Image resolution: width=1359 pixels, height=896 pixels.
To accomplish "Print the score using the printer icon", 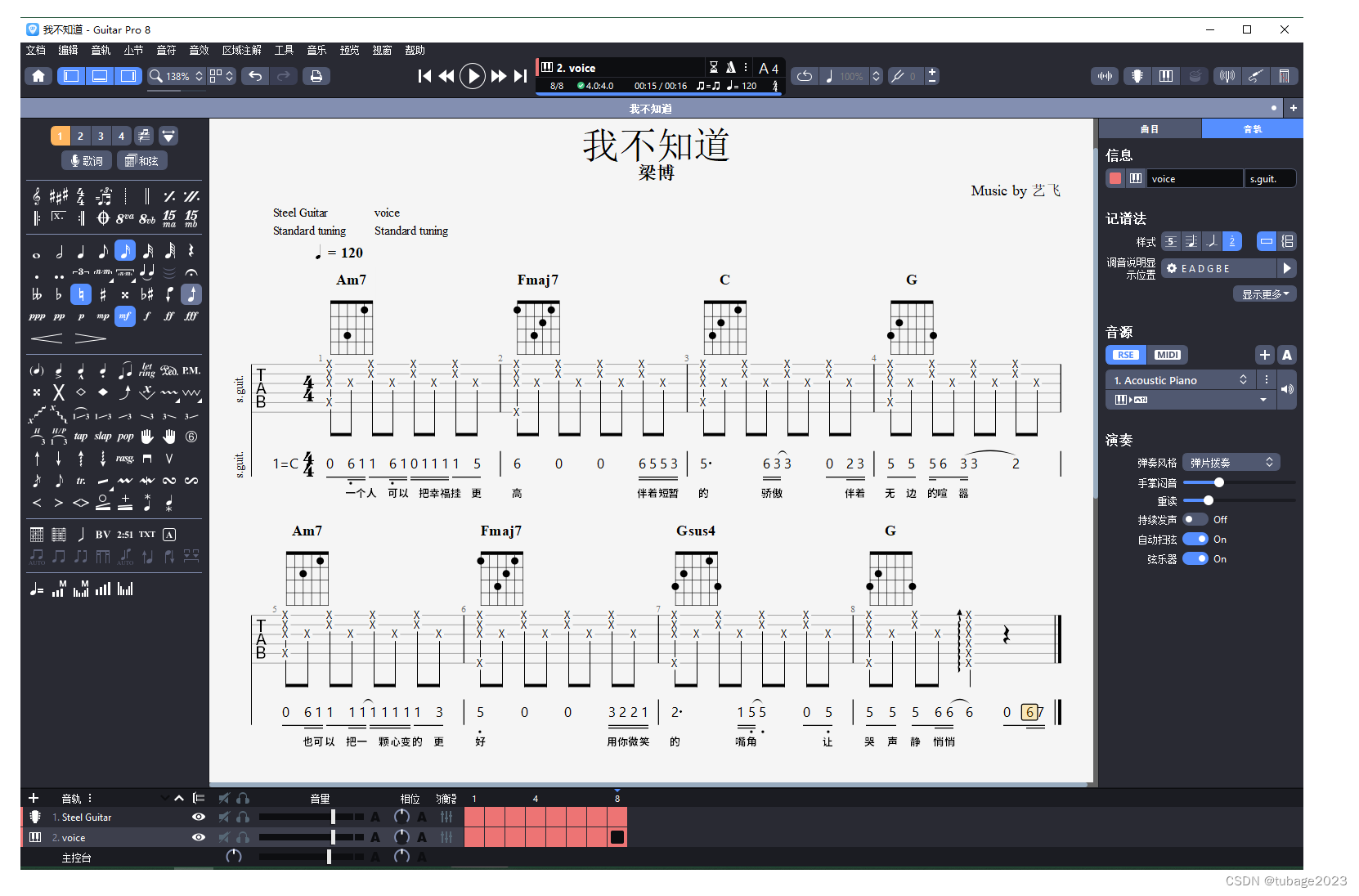I will pyautogui.click(x=316, y=76).
